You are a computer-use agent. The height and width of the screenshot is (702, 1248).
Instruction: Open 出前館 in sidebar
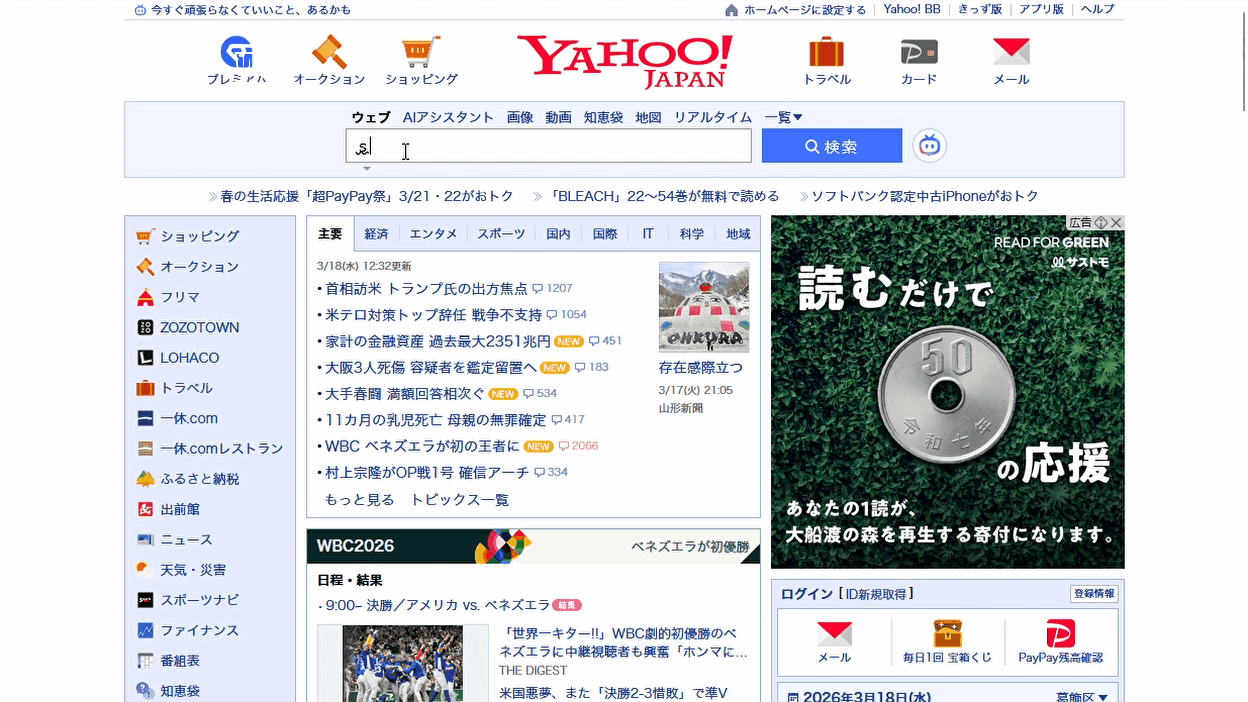(x=168, y=509)
